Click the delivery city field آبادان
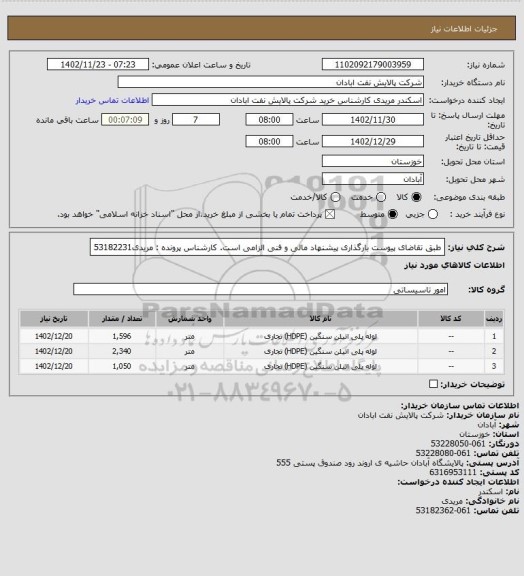The height and width of the screenshot is (576, 524). [x=373, y=179]
